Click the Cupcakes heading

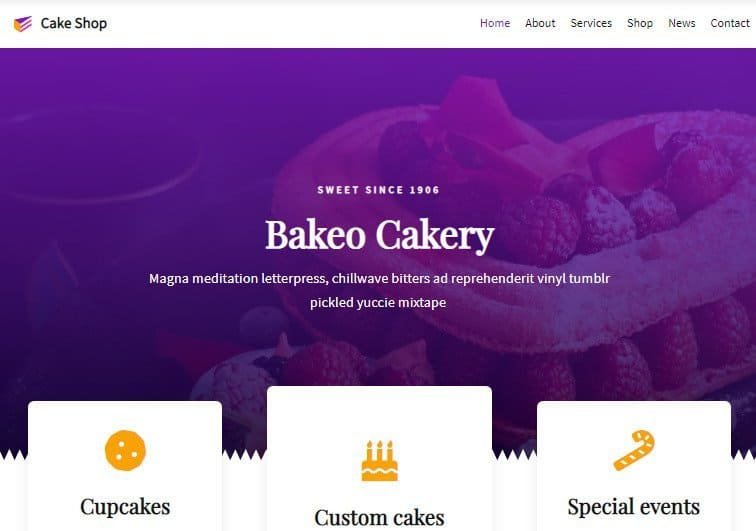pyautogui.click(x=125, y=507)
